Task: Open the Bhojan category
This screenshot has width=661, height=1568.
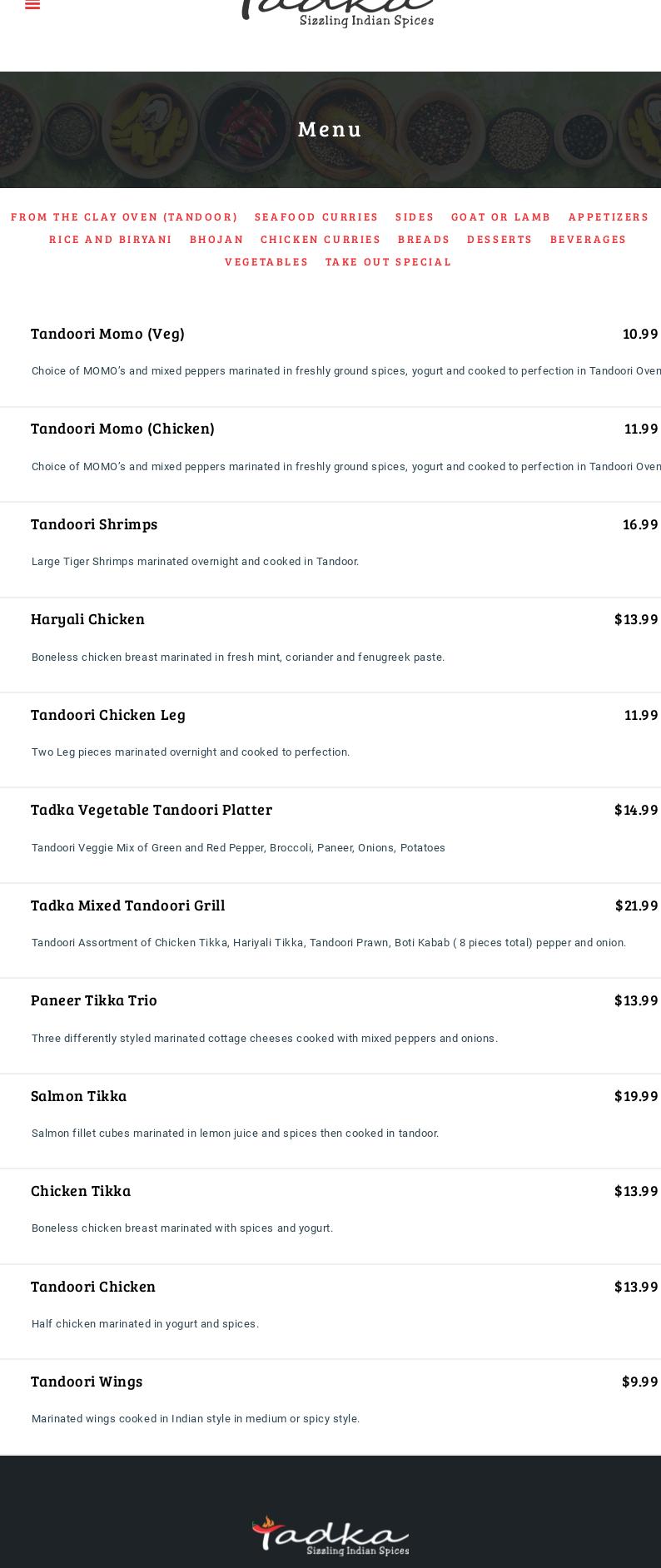Action: point(216,240)
